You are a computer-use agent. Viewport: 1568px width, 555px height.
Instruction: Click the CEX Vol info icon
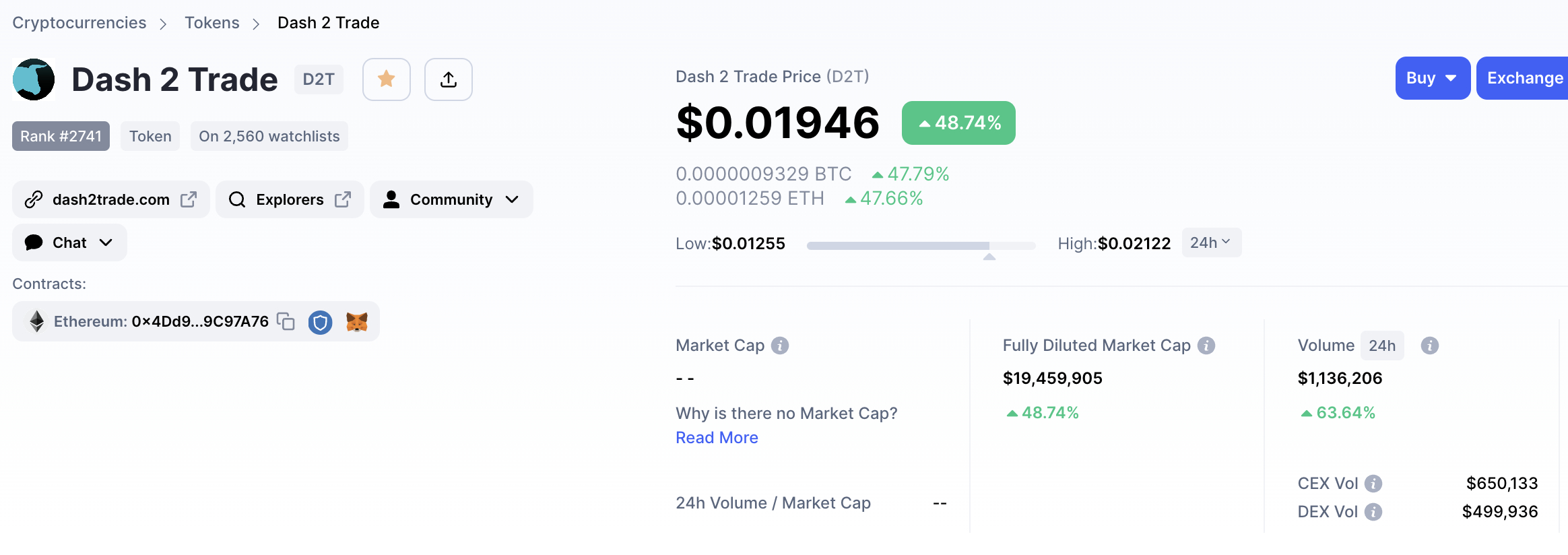(1373, 484)
